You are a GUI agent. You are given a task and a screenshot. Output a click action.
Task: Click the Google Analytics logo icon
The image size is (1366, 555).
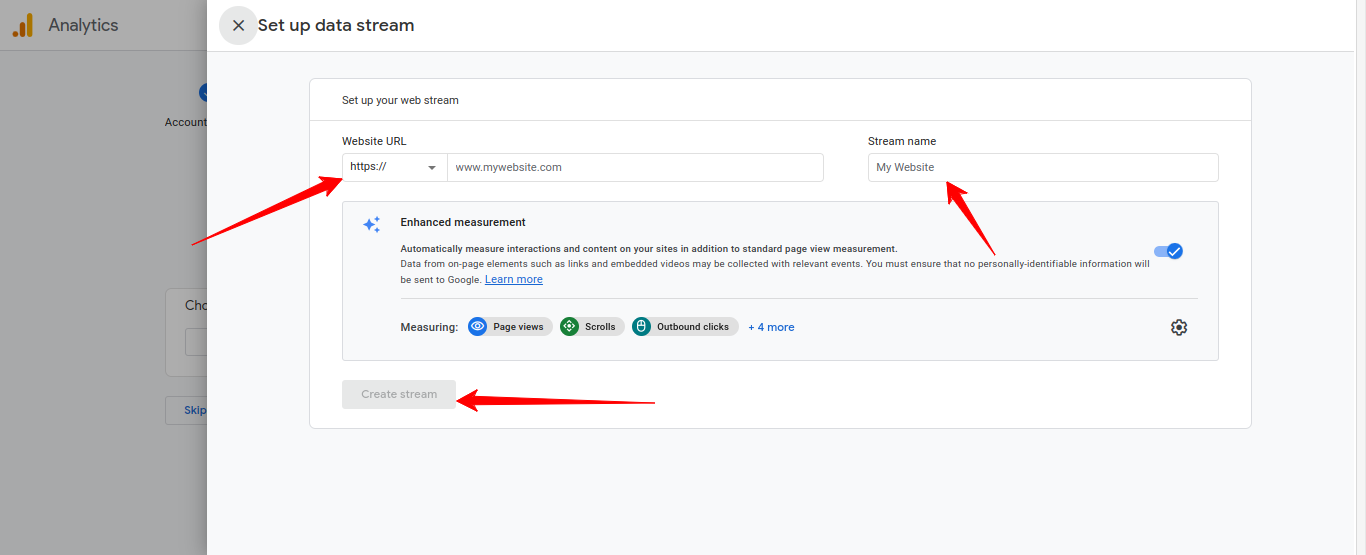(x=23, y=26)
